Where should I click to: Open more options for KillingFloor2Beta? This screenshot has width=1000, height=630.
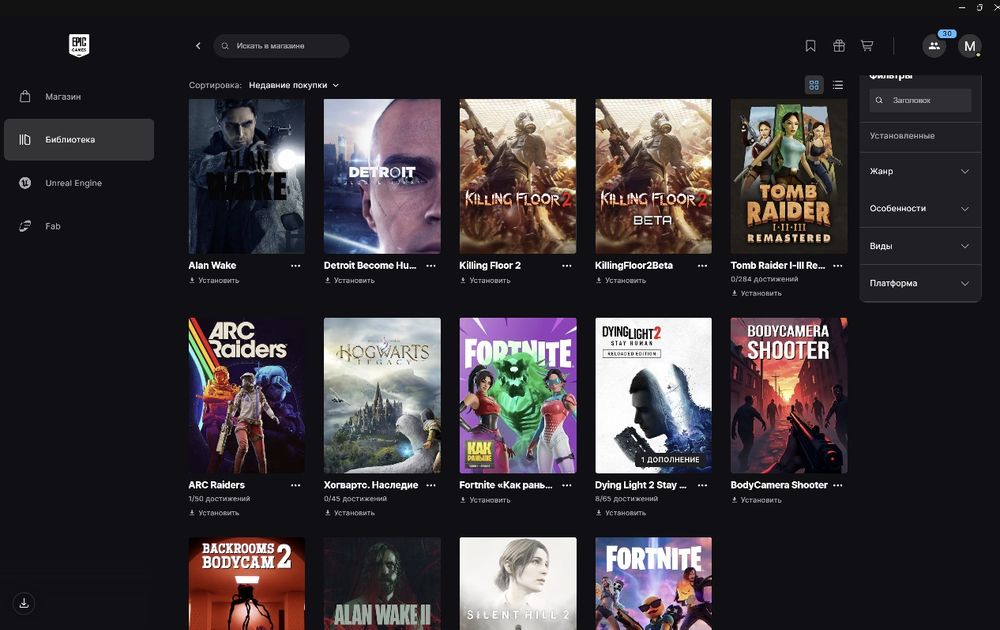pyautogui.click(x=702, y=266)
